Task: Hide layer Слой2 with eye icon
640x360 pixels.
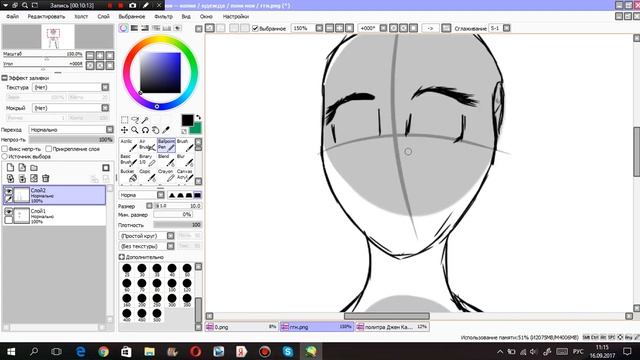Action: point(9,191)
